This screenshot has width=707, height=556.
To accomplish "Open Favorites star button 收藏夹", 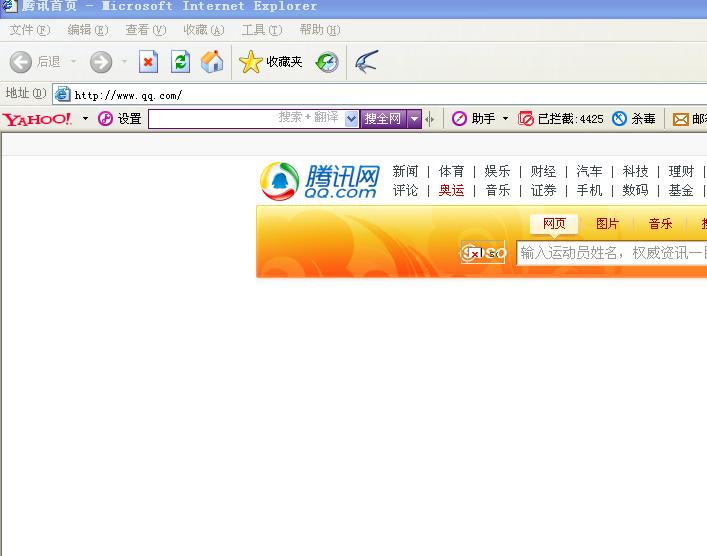I will 271,62.
